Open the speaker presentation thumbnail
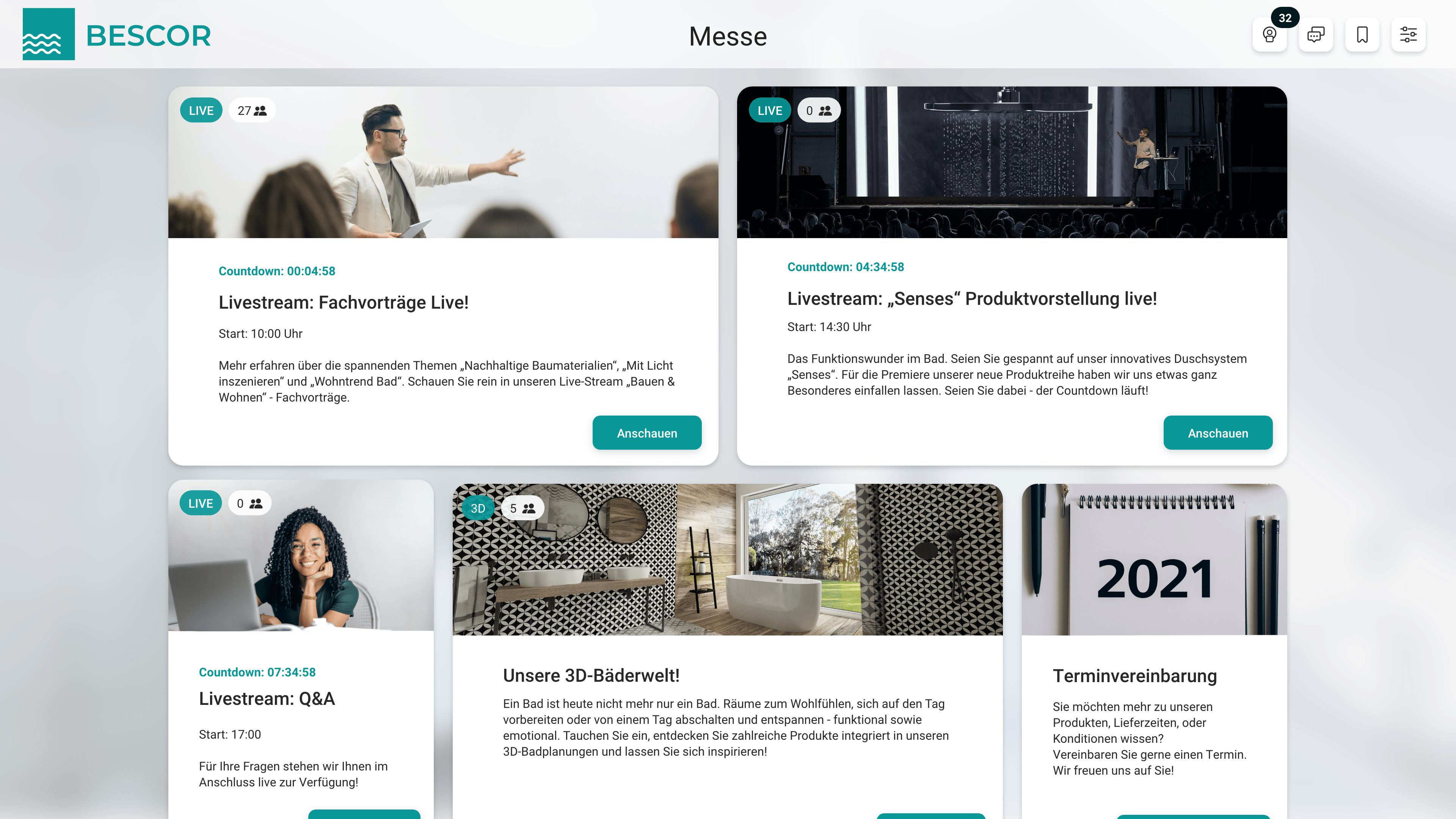 (443, 162)
